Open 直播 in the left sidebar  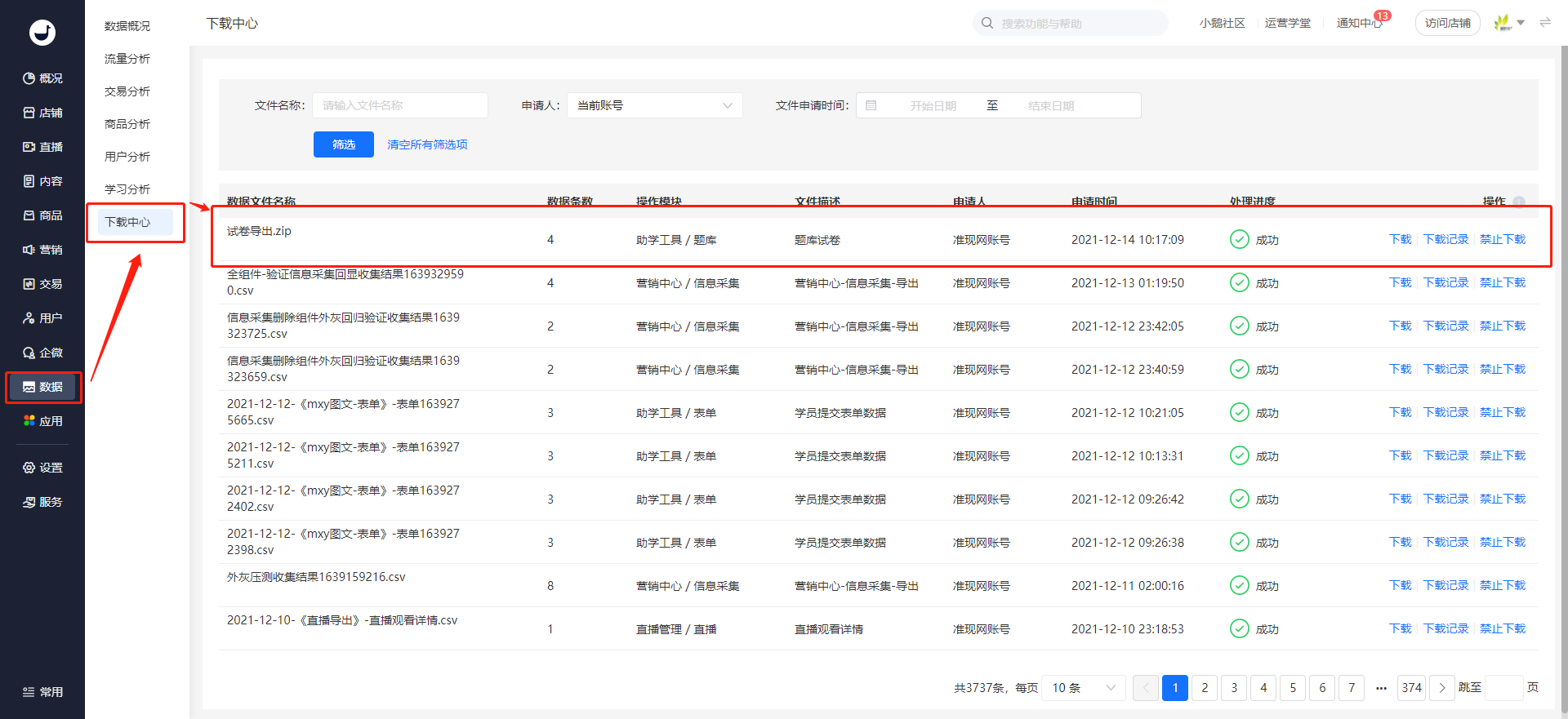pos(42,147)
